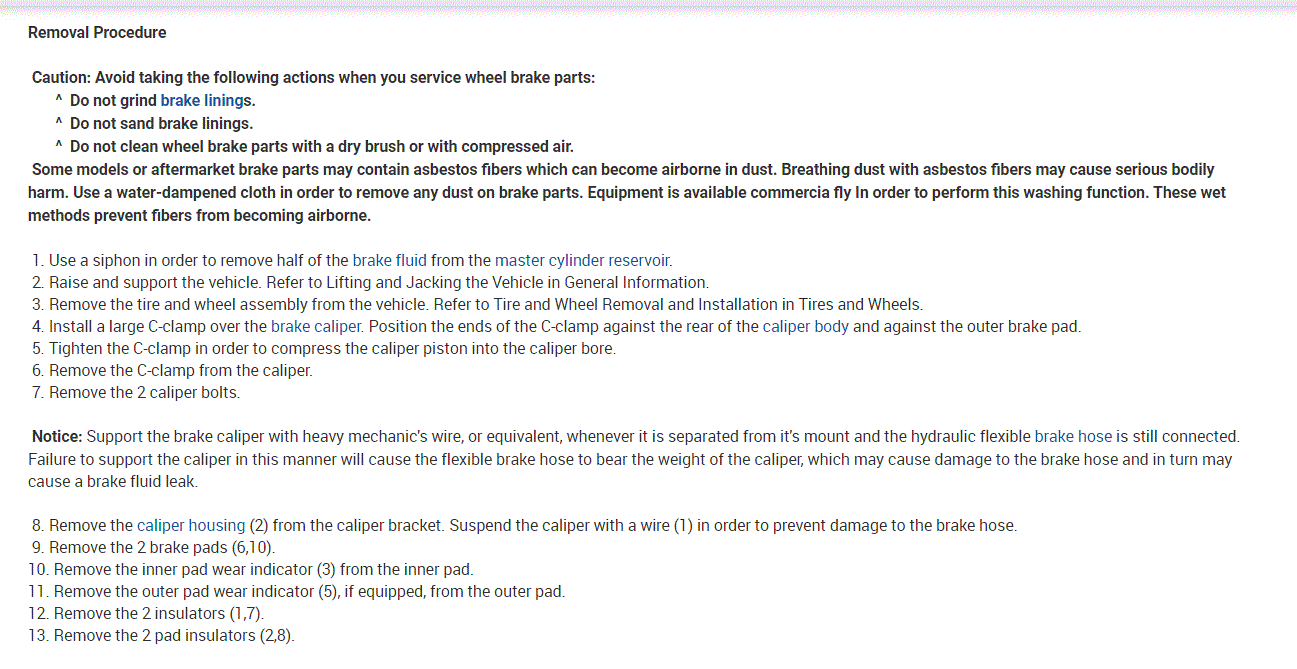The height and width of the screenshot is (669, 1297).
Task: Click the 'Caution:' label text
Action: point(61,77)
